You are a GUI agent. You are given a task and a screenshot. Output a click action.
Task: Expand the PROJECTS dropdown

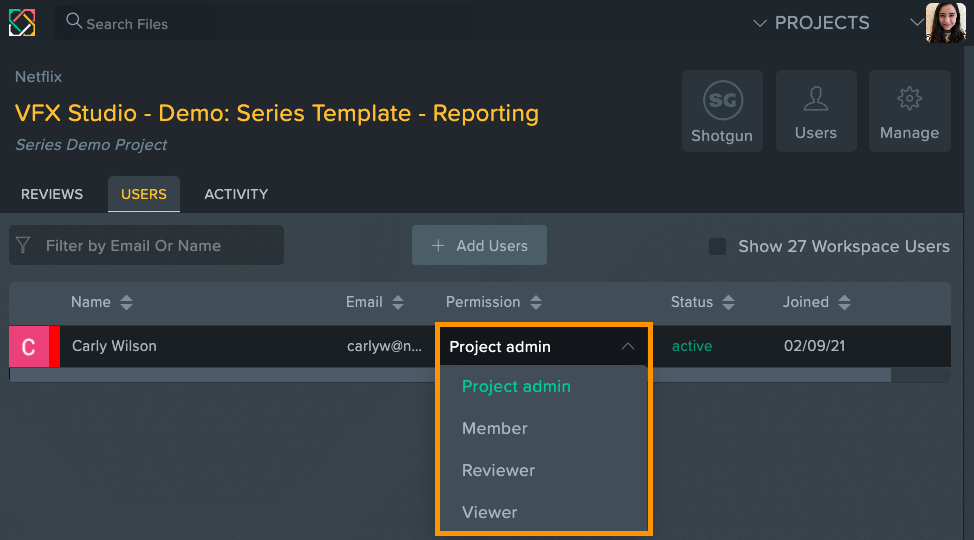(811, 23)
